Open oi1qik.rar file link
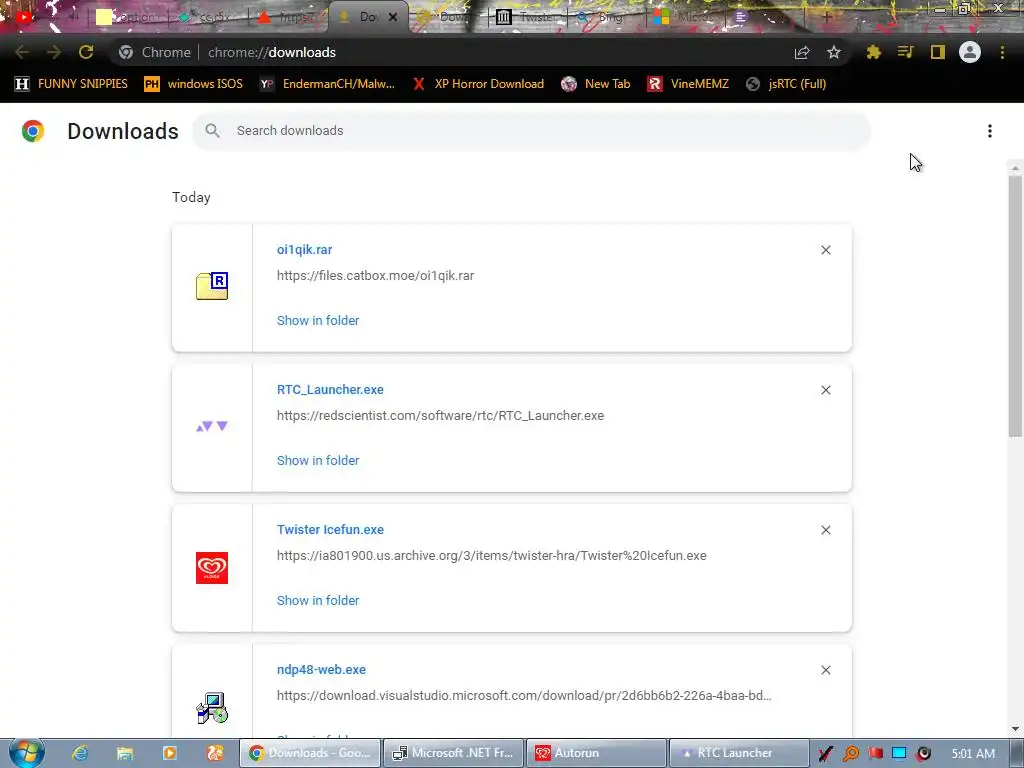Viewport: 1024px width, 768px height. [x=304, y=249]
